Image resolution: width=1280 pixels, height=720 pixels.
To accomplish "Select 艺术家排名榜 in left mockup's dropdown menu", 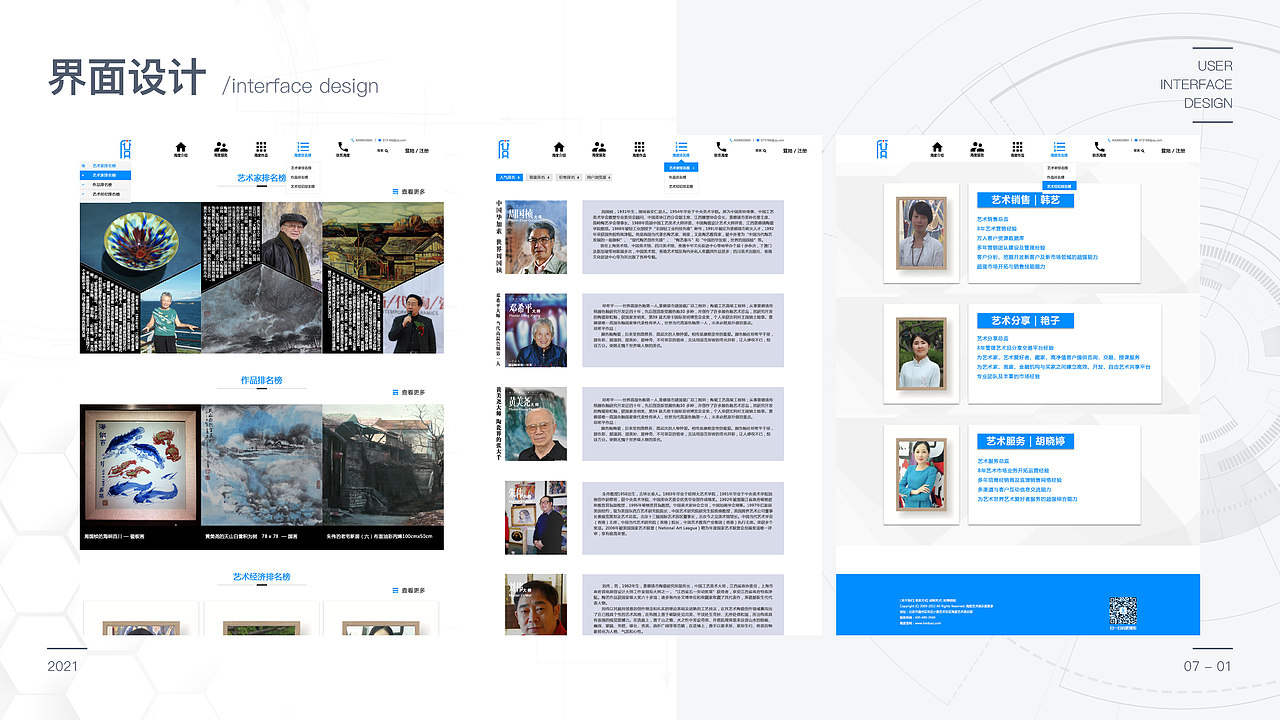I will tap(303, 168).
